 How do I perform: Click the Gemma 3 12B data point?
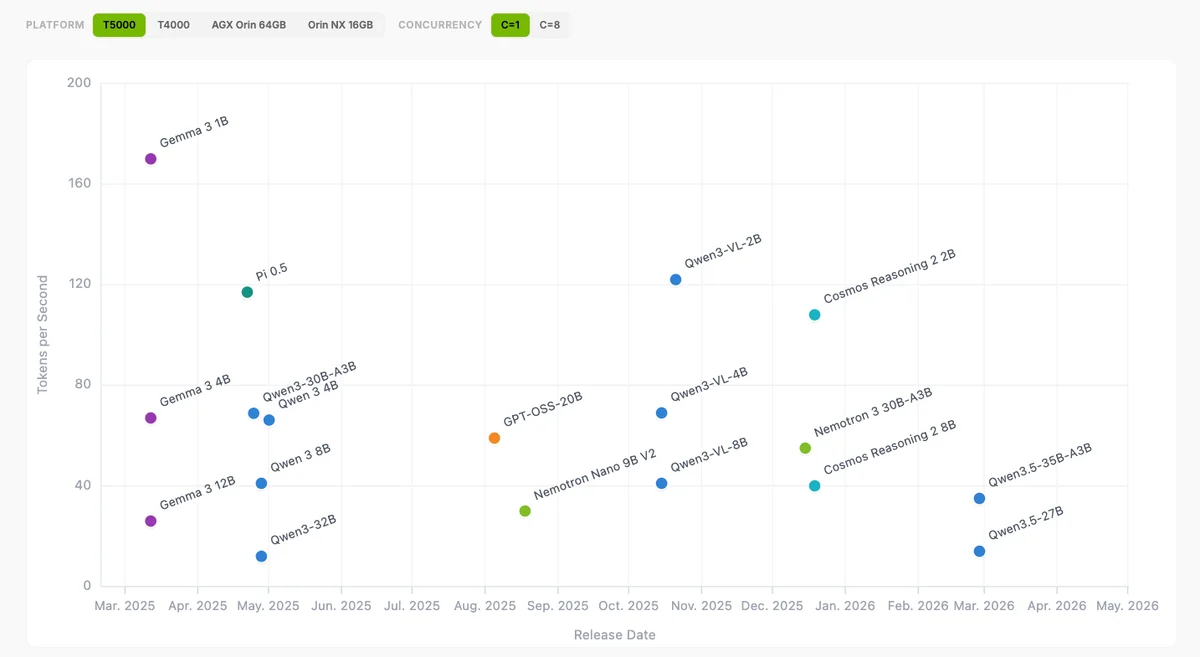point(151,521)
